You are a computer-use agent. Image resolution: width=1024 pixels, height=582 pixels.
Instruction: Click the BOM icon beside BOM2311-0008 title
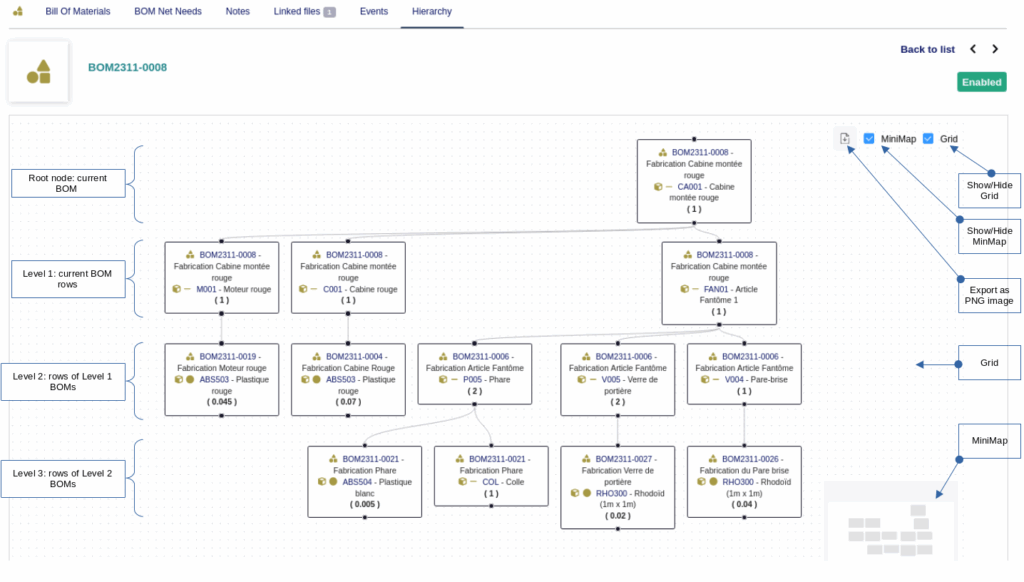(38, 71)
